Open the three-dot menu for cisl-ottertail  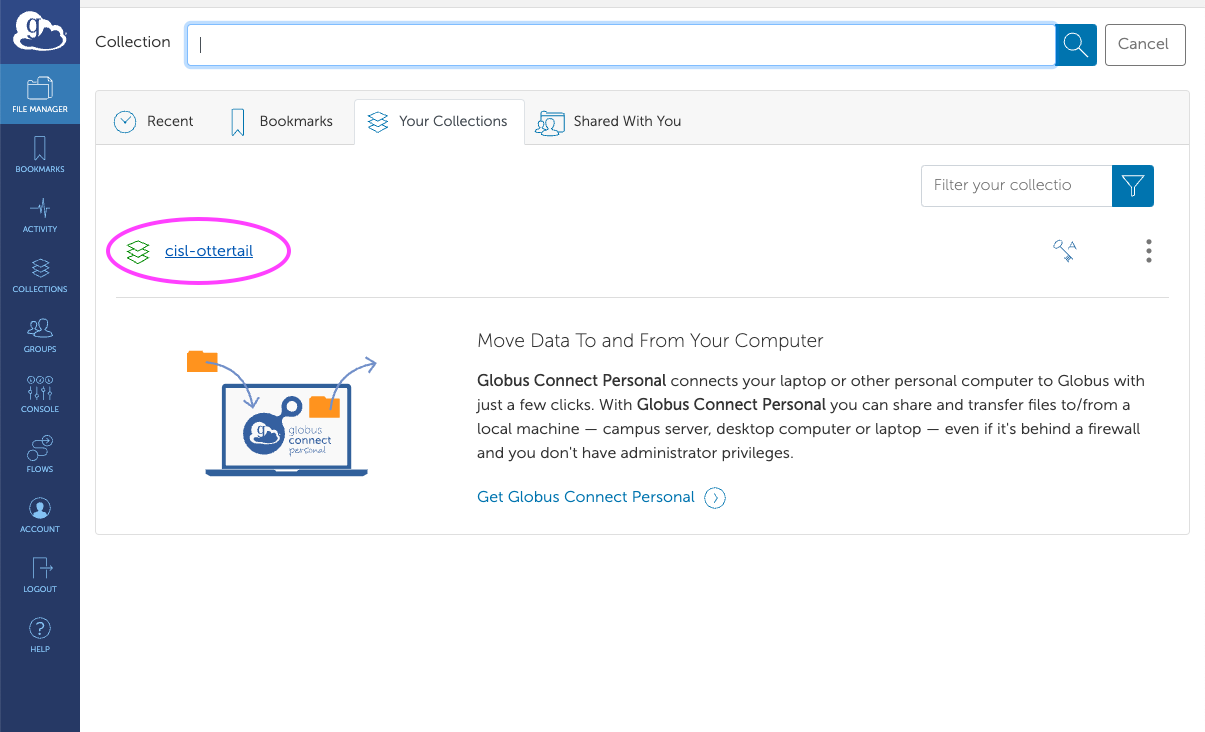1149,251
